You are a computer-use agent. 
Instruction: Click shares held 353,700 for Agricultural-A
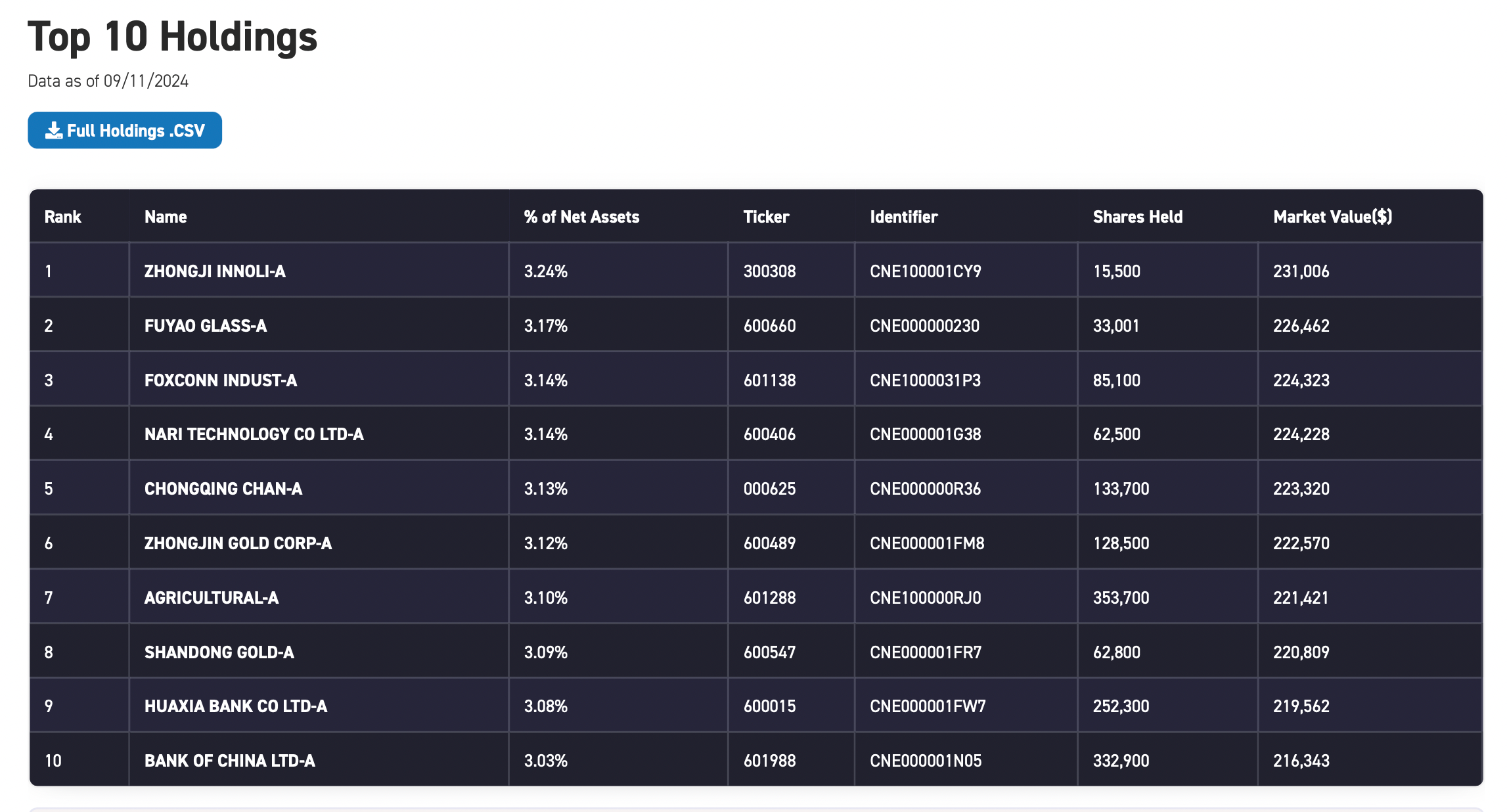(x=1121, y=598)
